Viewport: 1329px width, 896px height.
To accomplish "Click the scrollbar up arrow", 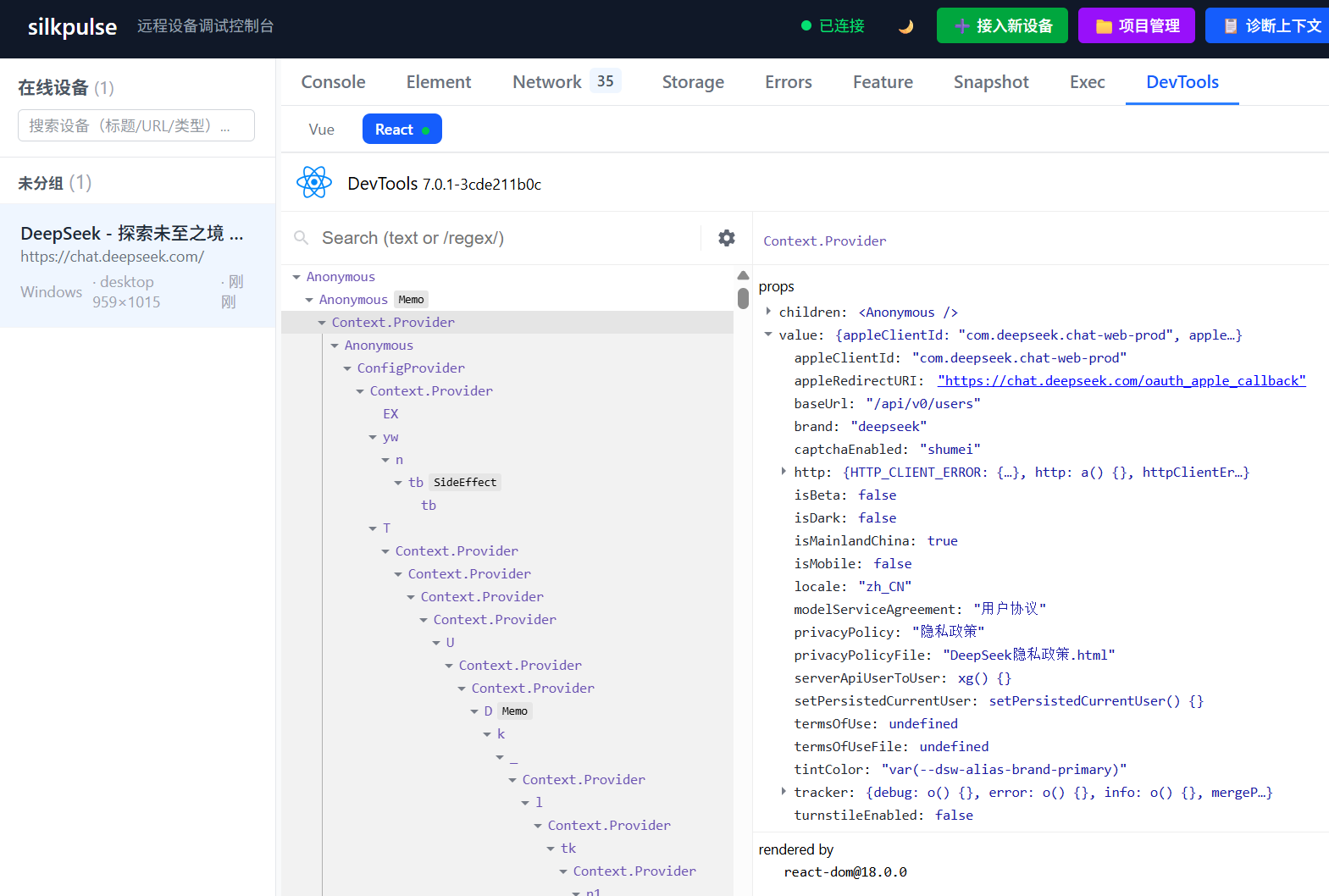I will [x=743, y=275].
